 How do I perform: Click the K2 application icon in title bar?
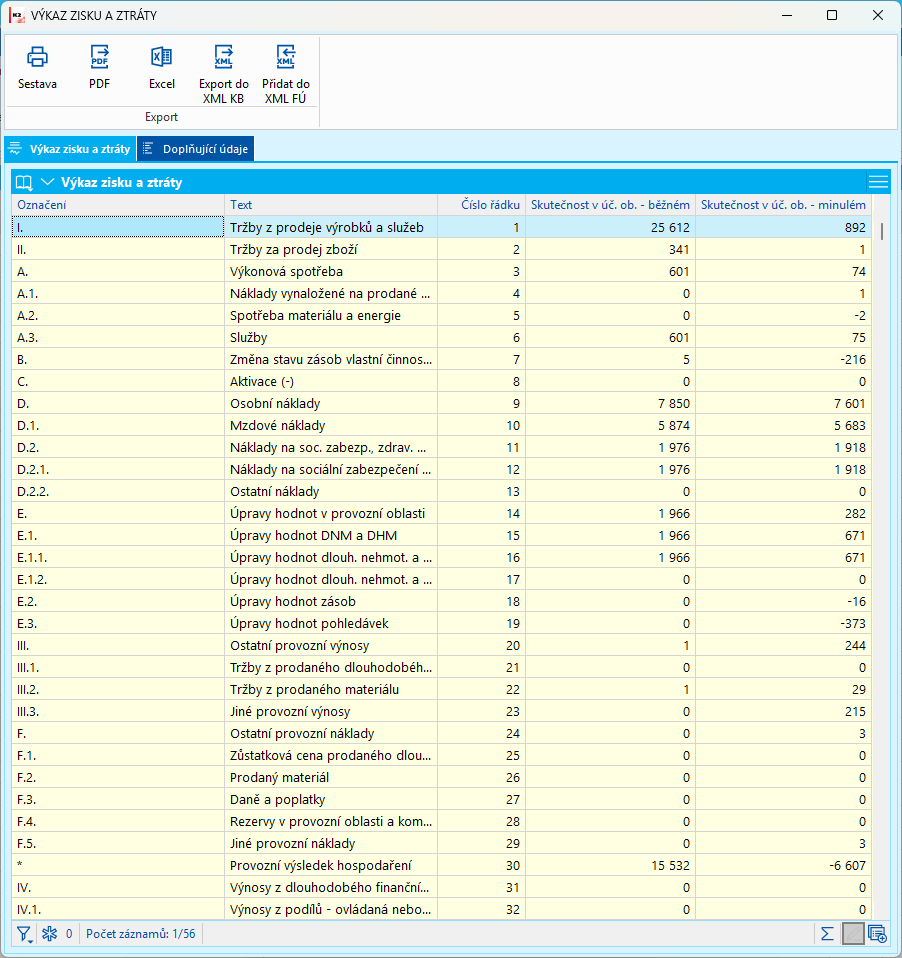pos(16,15)
